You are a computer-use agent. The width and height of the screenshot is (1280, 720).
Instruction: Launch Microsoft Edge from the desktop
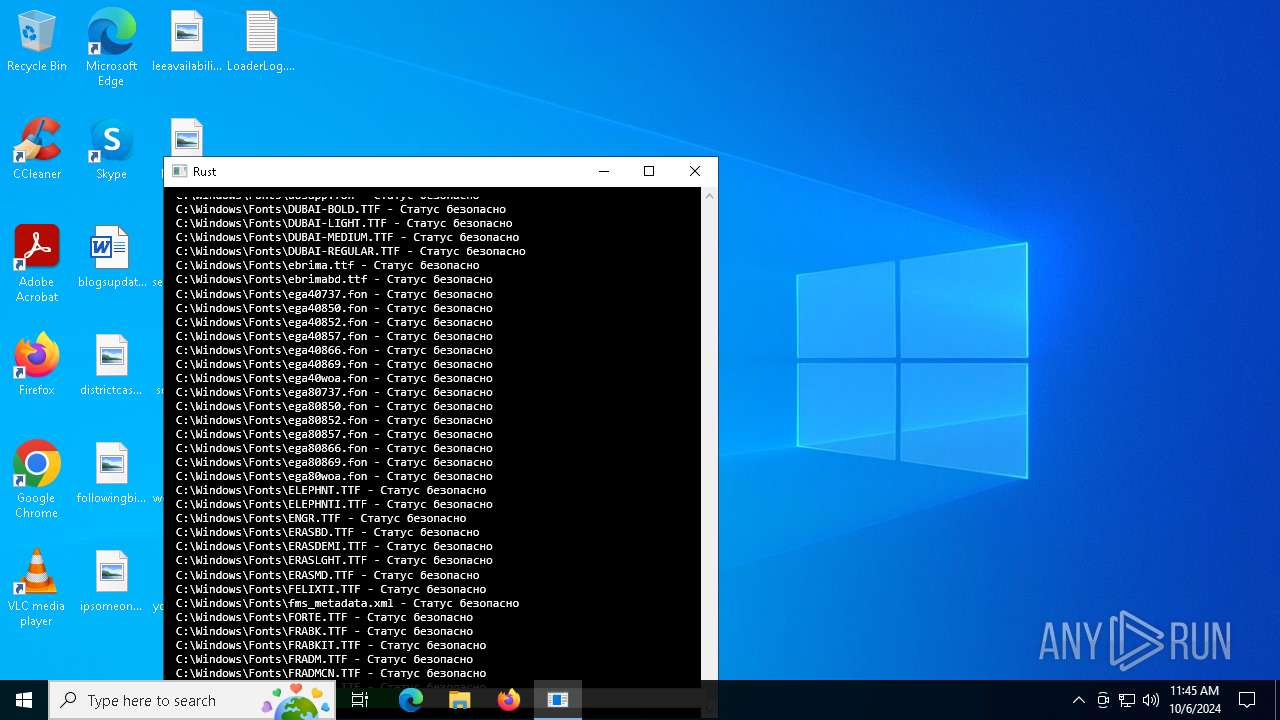111,48
